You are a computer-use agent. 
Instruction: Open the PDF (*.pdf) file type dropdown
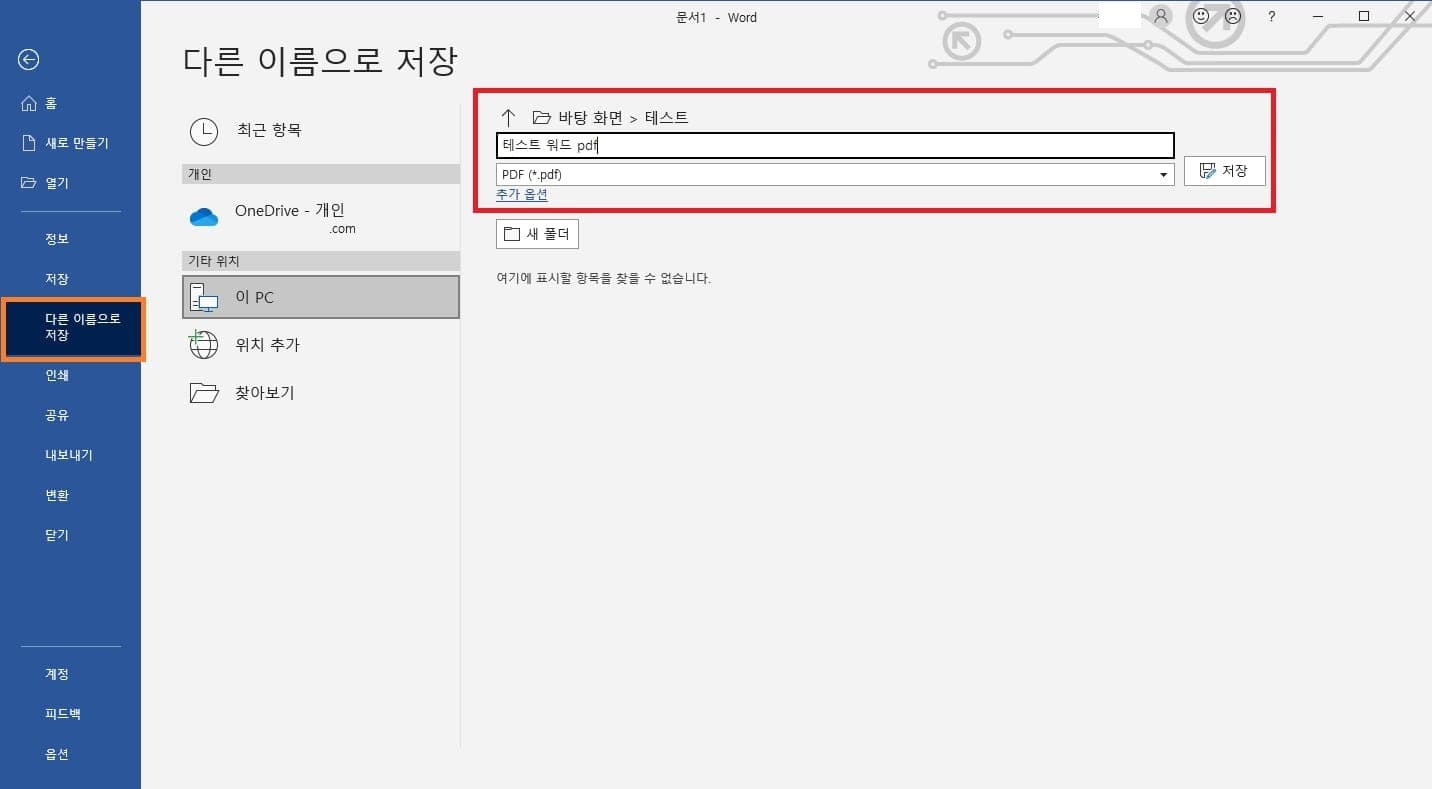tap(1162, 173)
